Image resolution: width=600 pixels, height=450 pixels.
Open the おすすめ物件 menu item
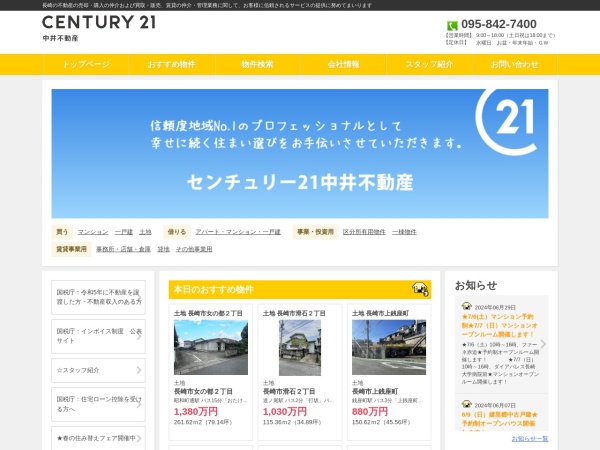coord(171,64)
